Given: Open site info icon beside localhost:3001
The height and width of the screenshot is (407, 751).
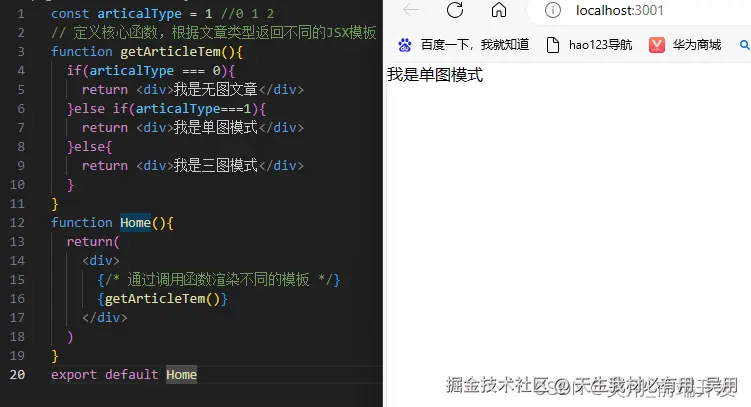Looking at the screenshot, I should [x=553, y=10].
